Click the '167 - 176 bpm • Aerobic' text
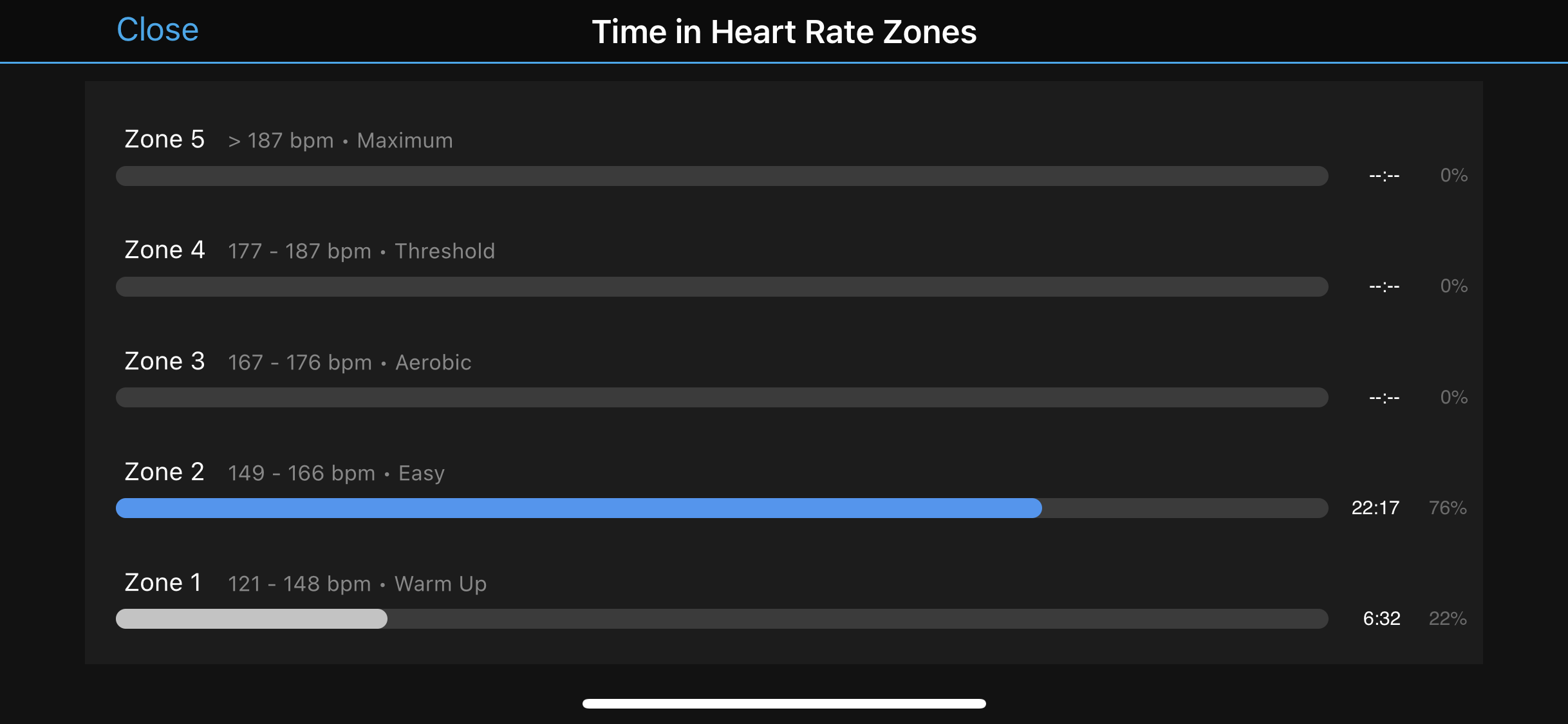The width and height of the screenshot is (1568, 724). click(x=350, y=362)
